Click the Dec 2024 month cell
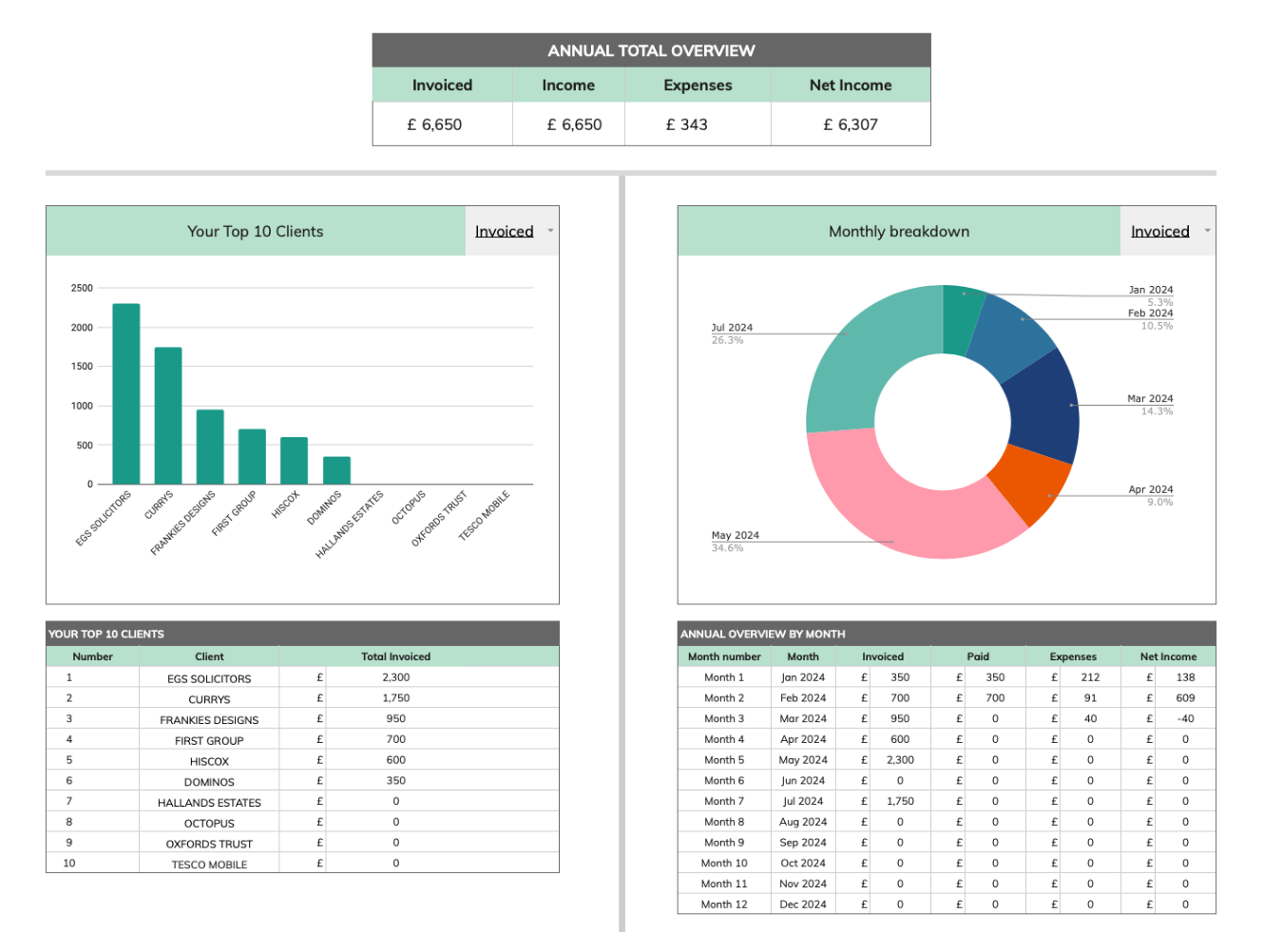Image resolution: width=1263 pixels, height=952 pixels. 803,904
